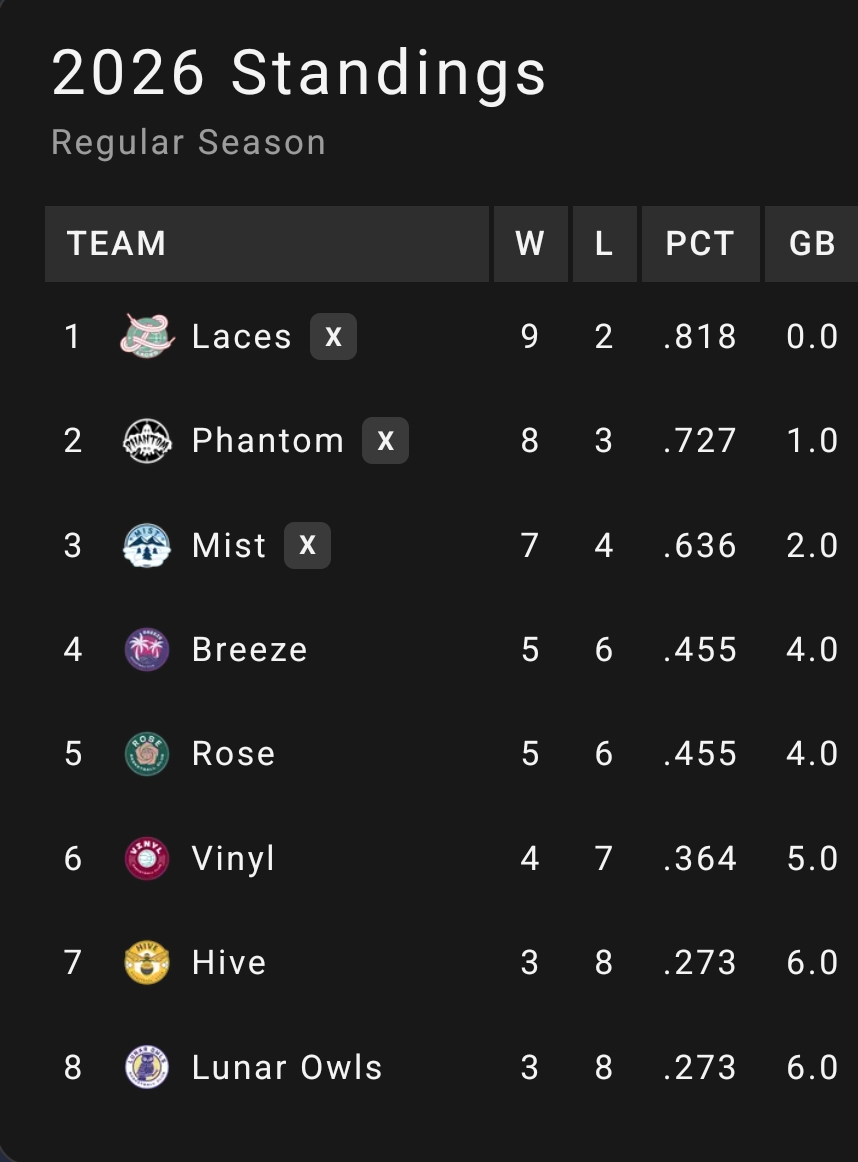The height and width of the screenshot is (1162, 858).
Task: Click the Regular Season subtitle
Action: [x=188, y=142]
